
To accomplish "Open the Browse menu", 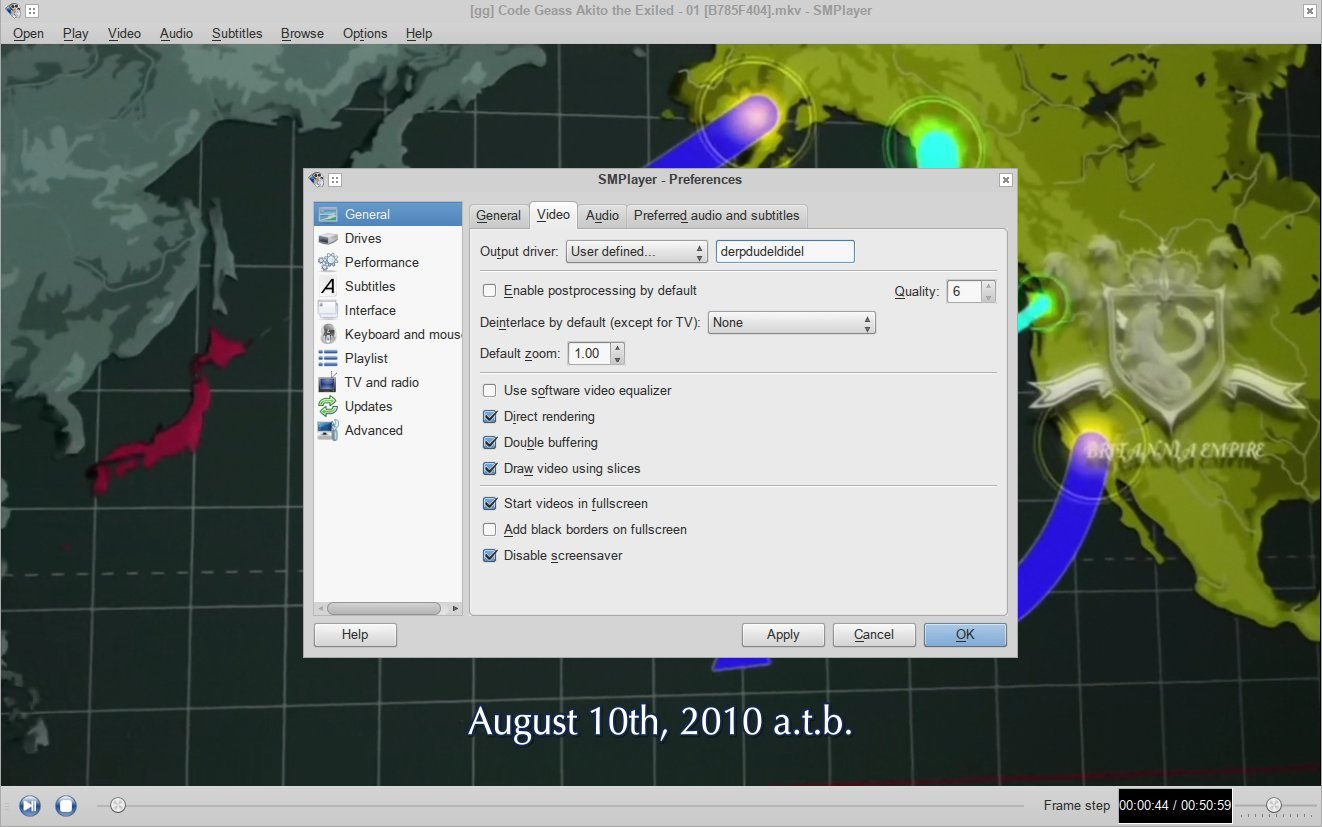I will click(x=302, y=33).
